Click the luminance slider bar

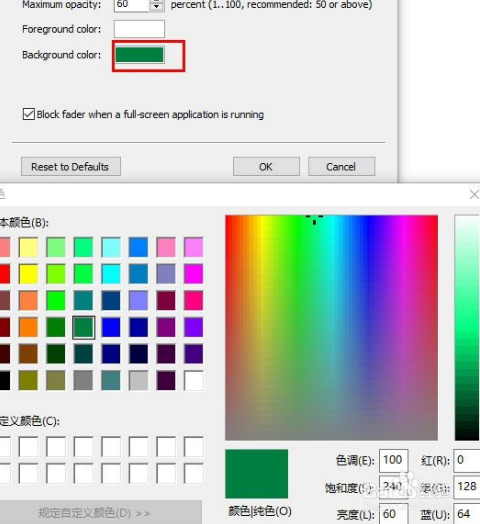pyautogui.click(x=467, y=328)
